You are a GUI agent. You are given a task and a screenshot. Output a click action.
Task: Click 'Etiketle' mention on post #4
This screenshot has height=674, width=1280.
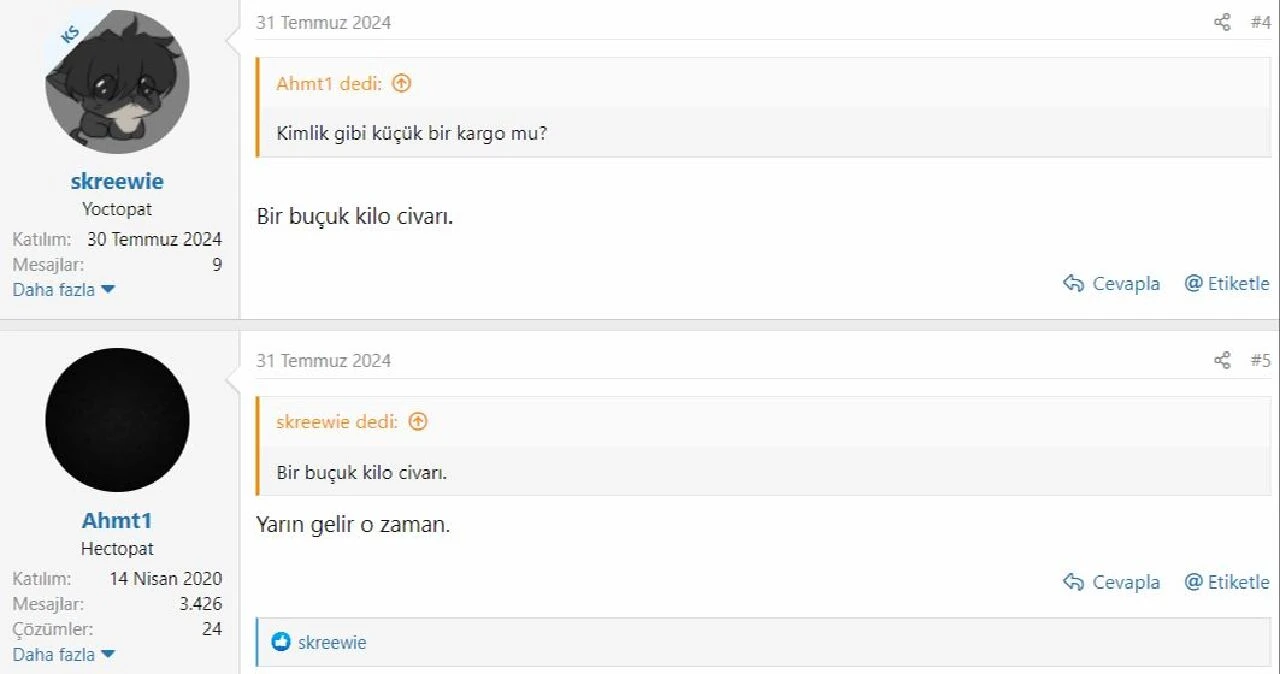pos(1227,284)
